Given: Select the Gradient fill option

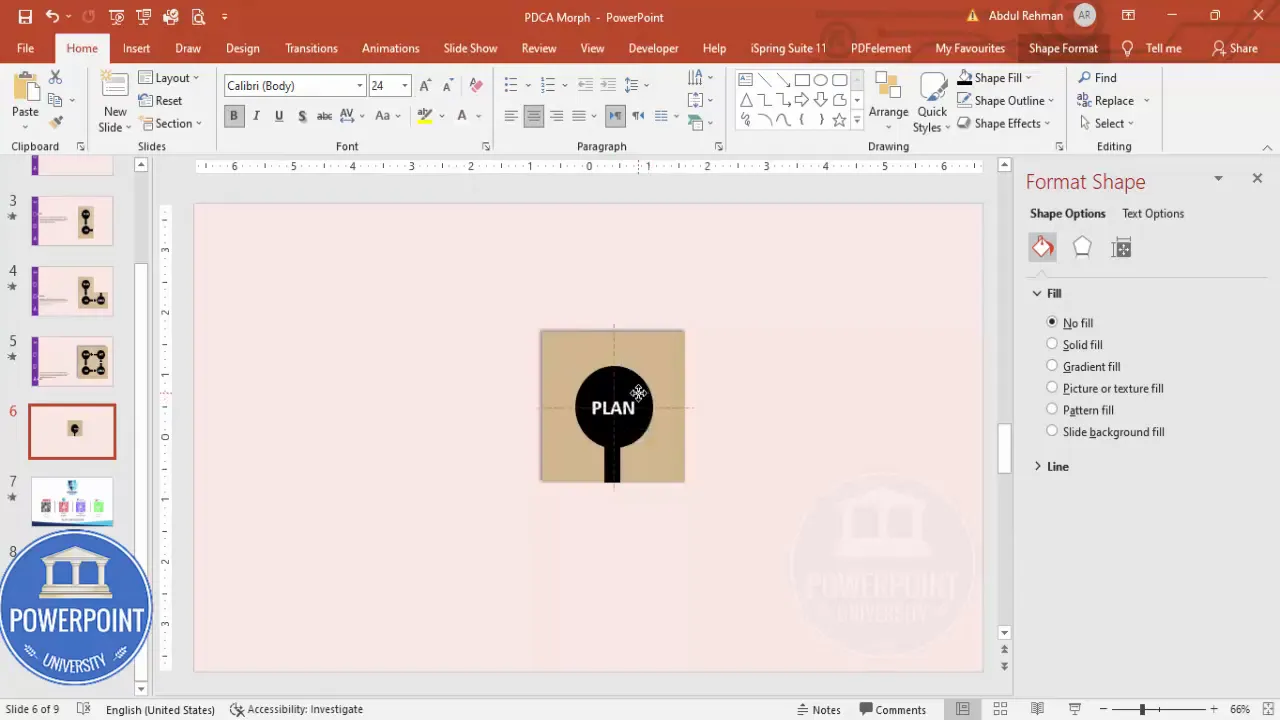Looking at the screenshot, I should (1083, 367).
